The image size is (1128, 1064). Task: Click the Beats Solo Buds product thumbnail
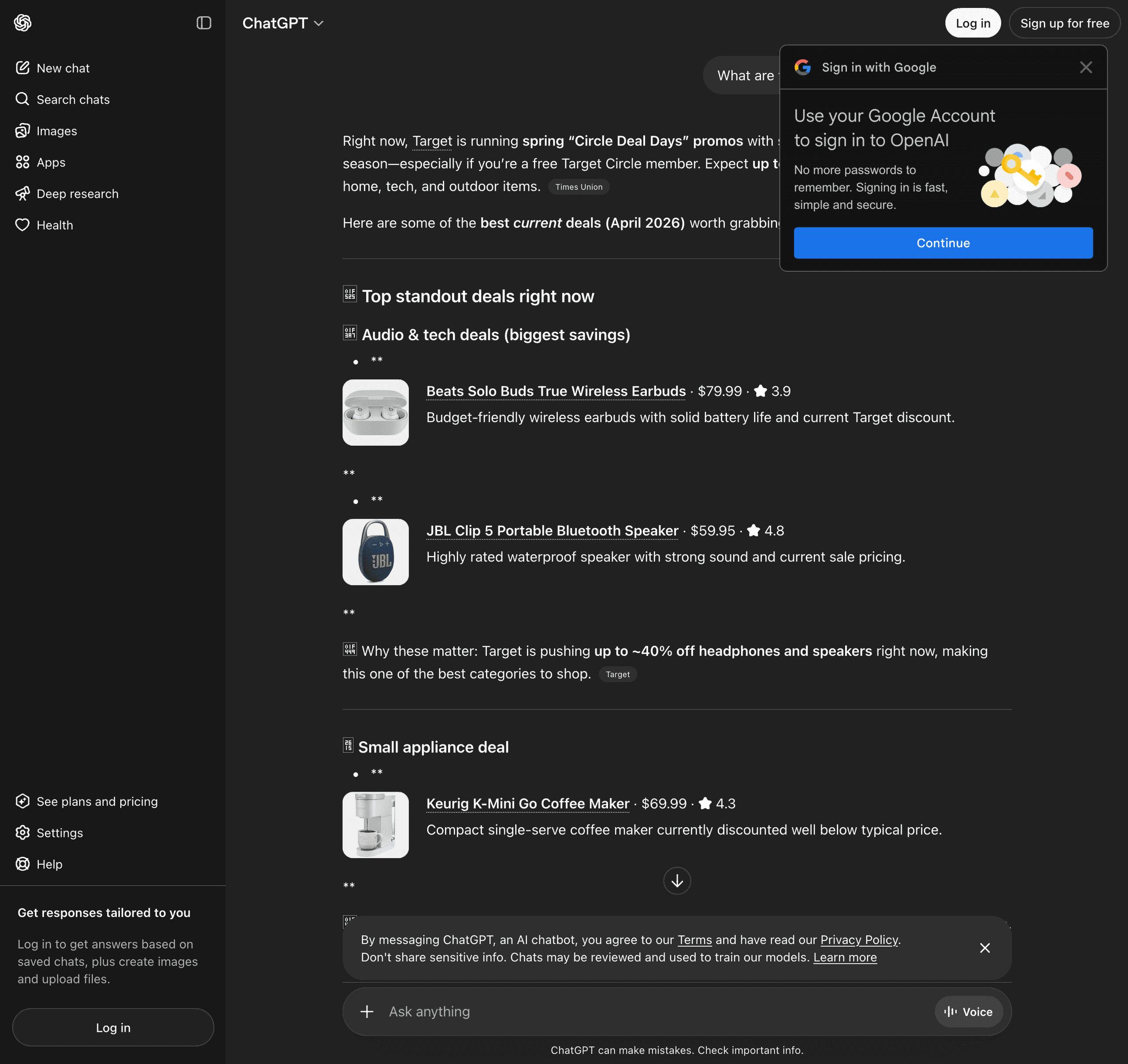(x=375, y=413)
